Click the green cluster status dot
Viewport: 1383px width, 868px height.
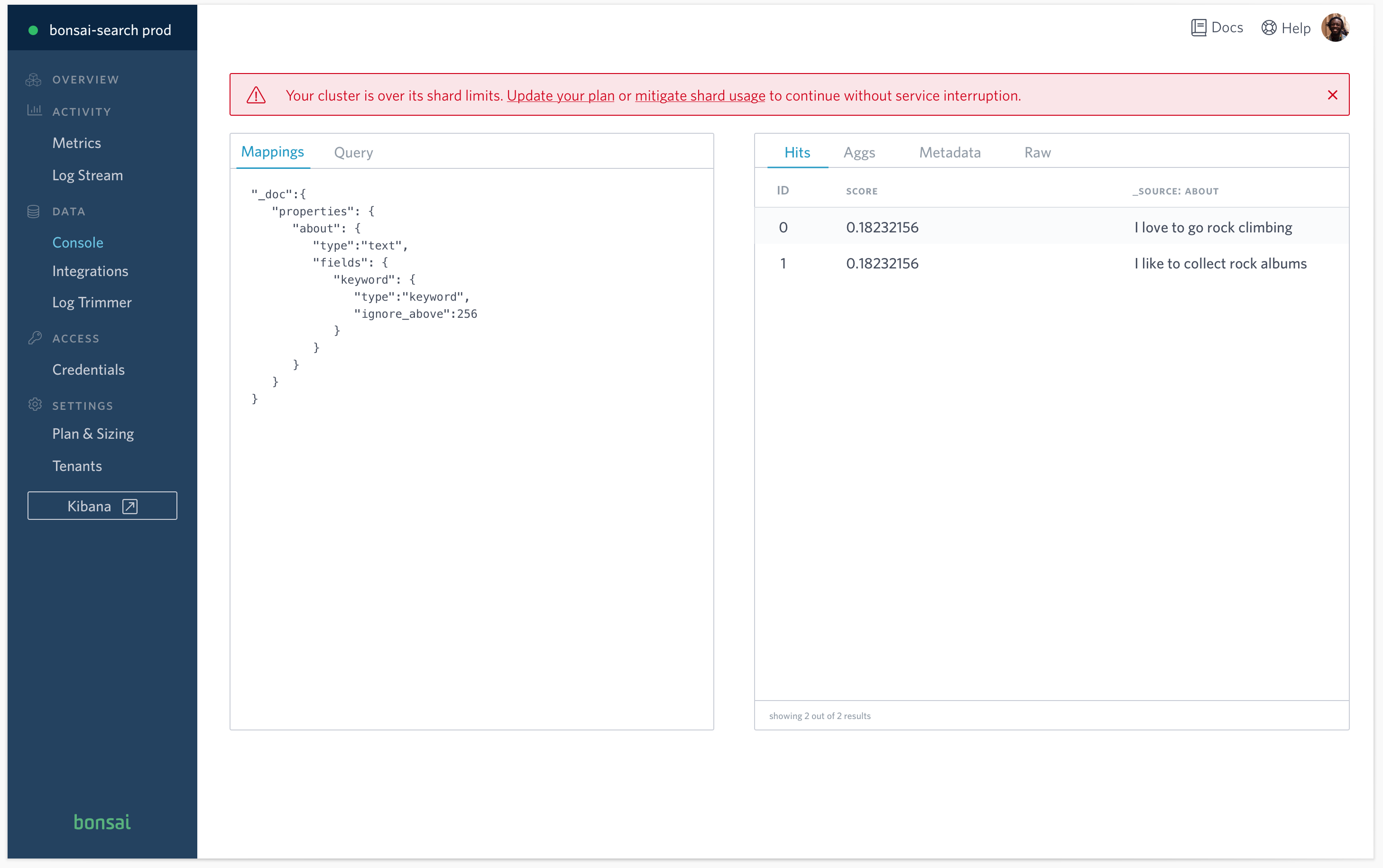33,30
